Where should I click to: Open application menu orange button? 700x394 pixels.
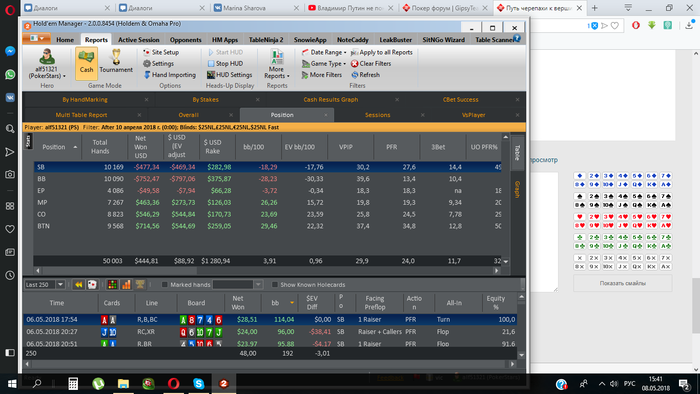point(36,38)
